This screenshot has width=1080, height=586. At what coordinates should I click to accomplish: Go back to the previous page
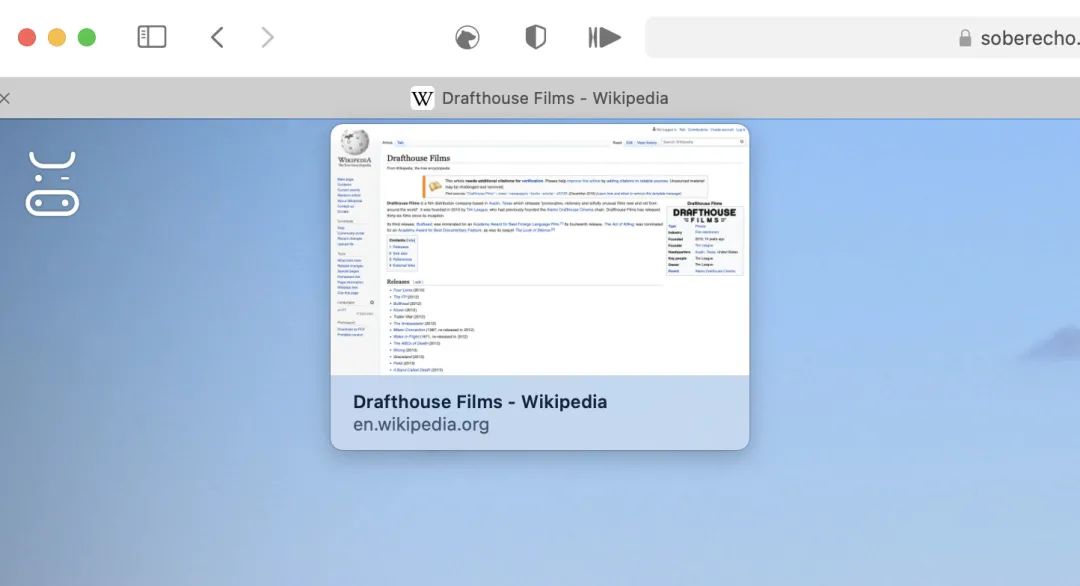click(217, 37)
